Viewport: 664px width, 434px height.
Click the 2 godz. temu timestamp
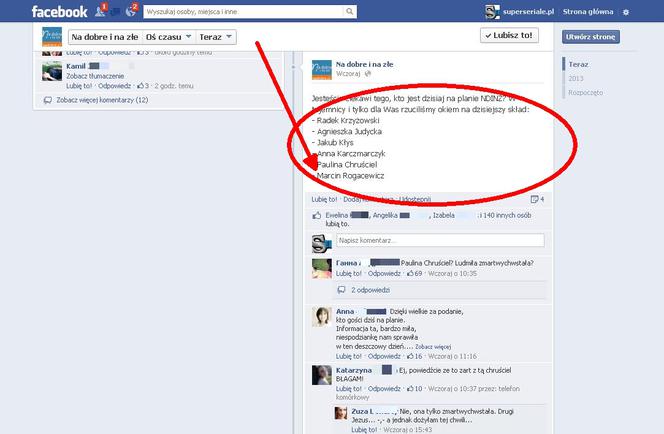pyautogui.click(x=174, y=86)
